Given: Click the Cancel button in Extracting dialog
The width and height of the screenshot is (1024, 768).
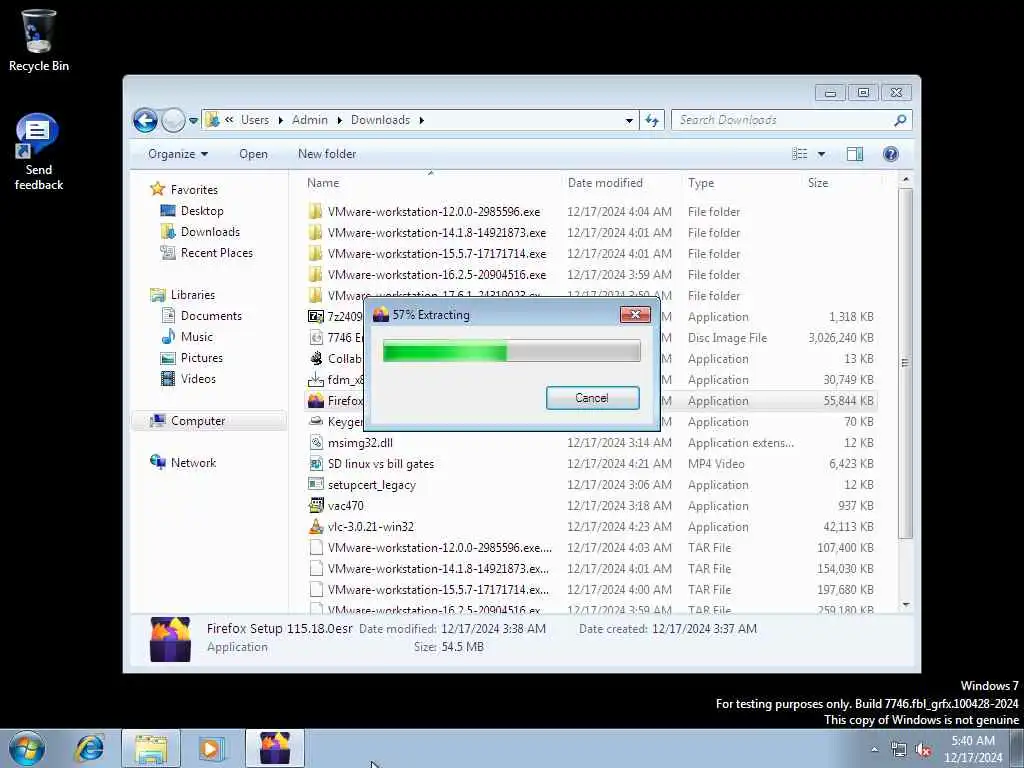Looking at the screenshot, I should [x=592, y=398].
